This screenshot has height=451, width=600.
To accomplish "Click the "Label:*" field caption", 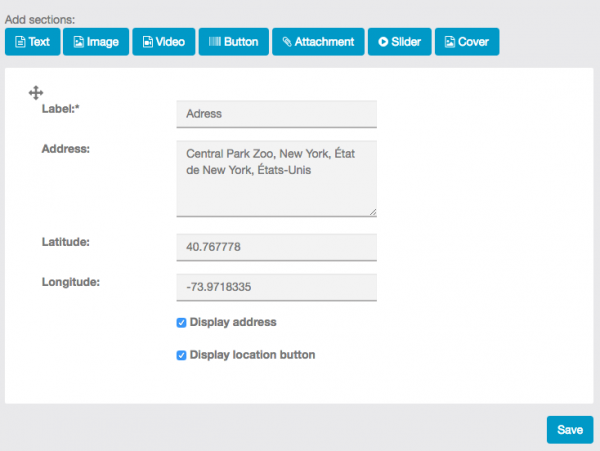I will (x=61, y=110).
